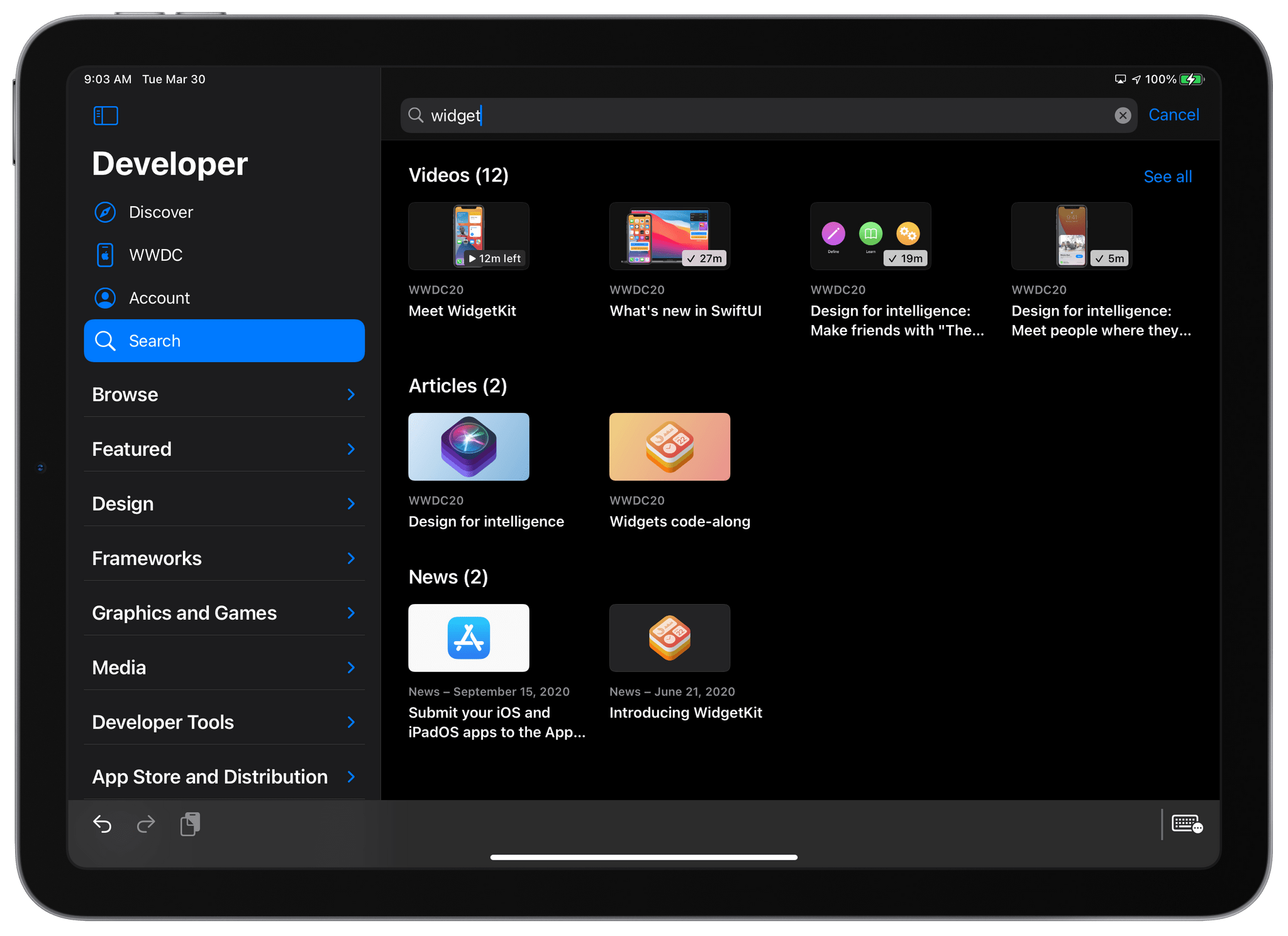Click See all for Videos results
The height and width of the screenshot is (936, 1288).
pyautogui.click(x=1168, y=176)
